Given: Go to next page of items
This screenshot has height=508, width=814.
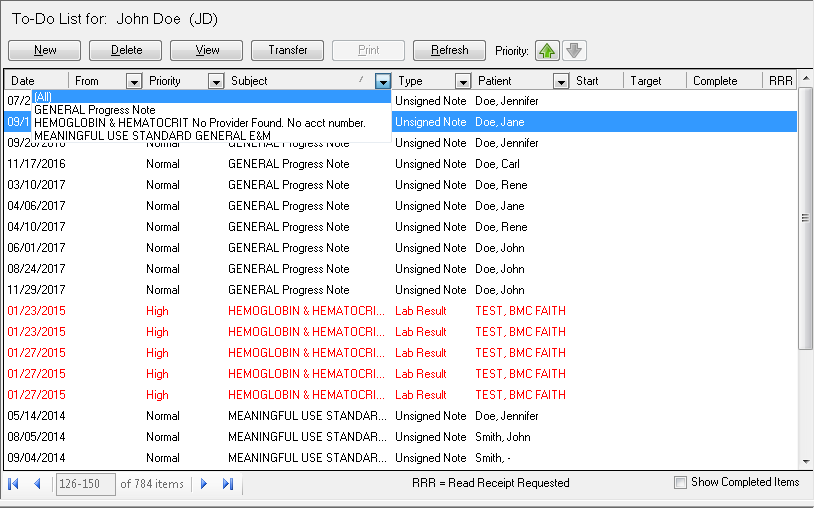Looking at the screenshot, I should [x=204, y=484].
